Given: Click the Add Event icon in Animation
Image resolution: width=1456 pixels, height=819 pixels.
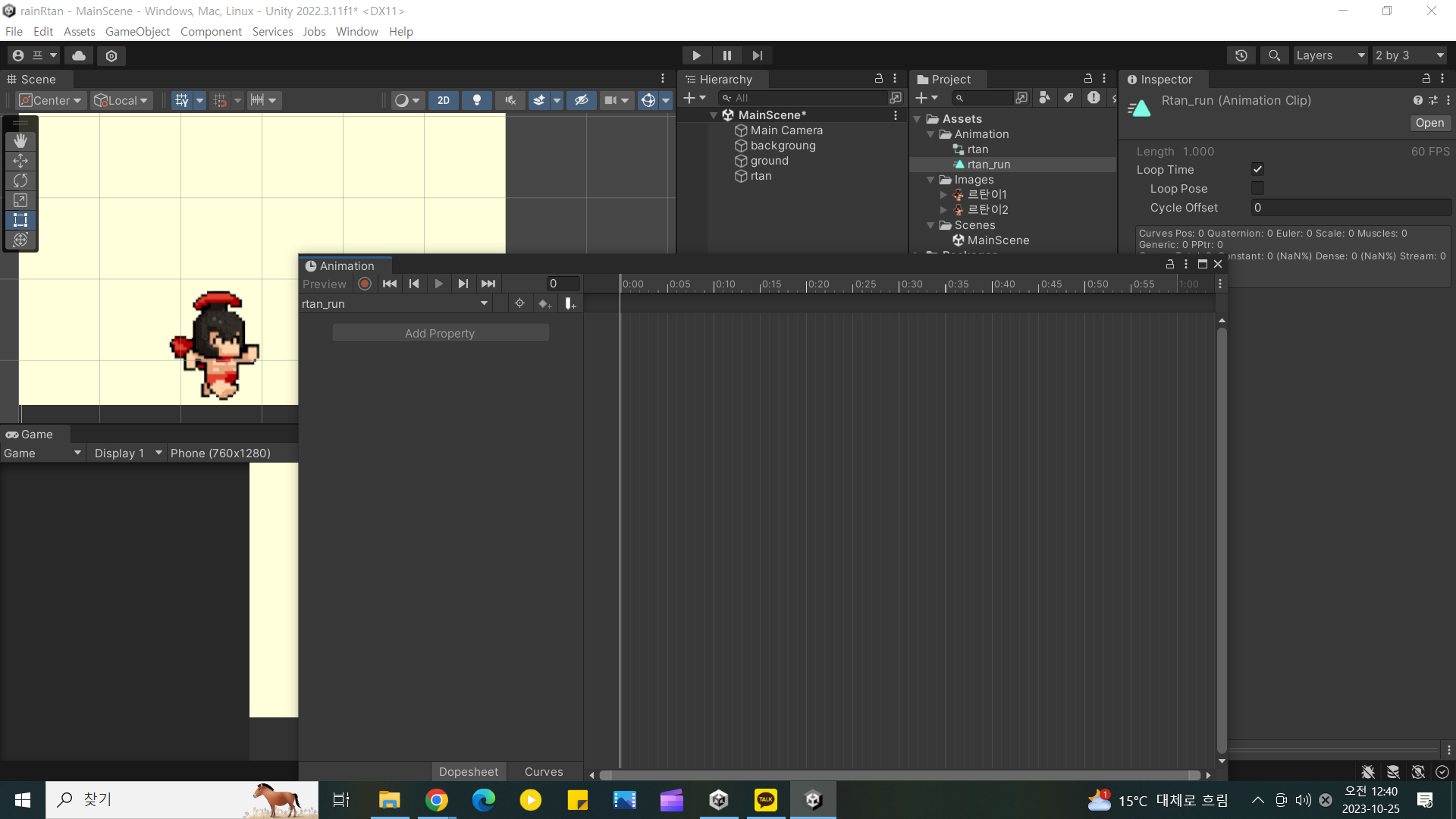Looking at the screenshot, I should (570, 304).
